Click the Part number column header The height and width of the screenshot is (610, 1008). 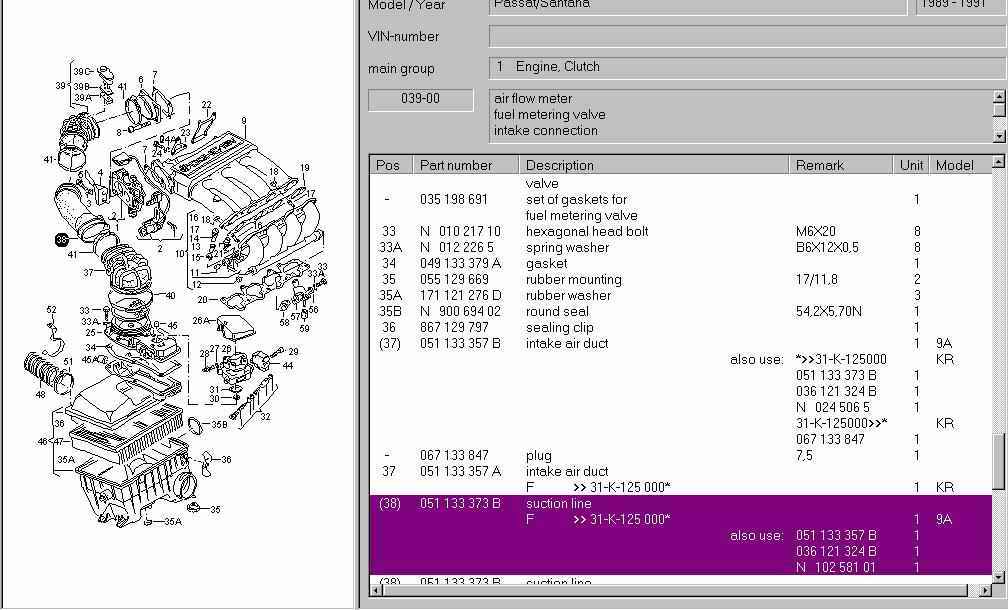(456, 165)
